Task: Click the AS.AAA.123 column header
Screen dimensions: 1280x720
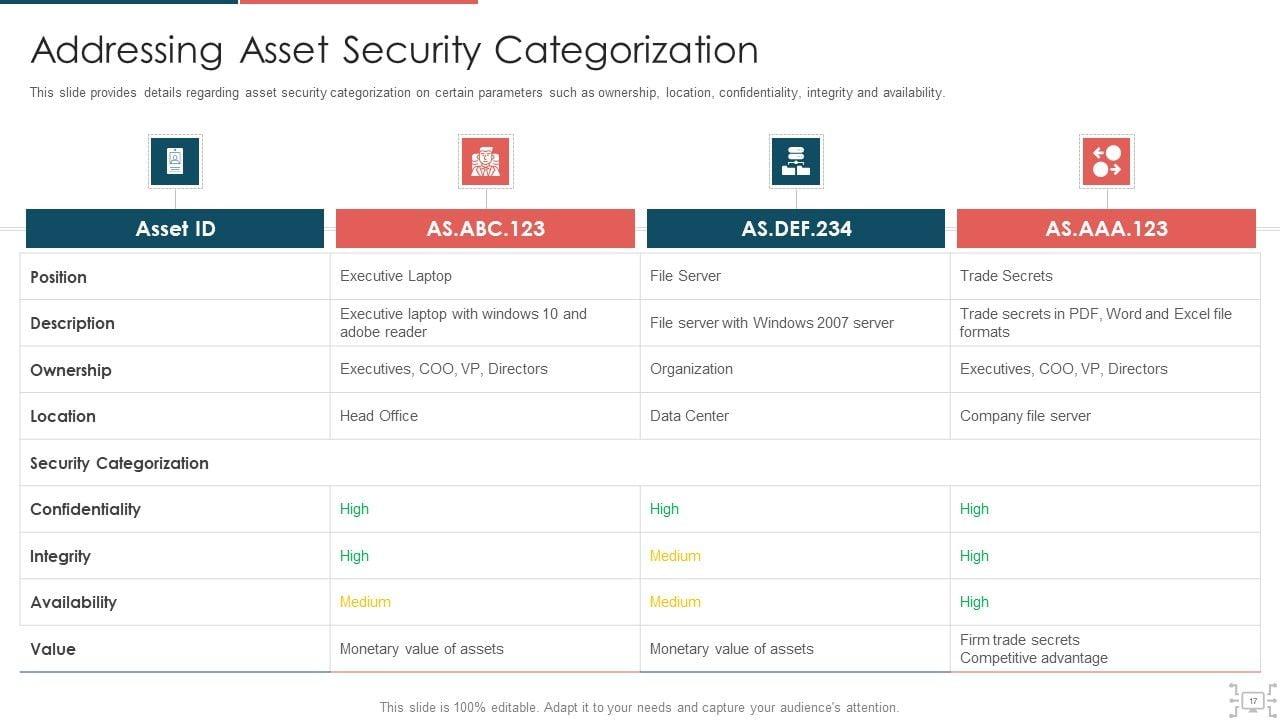Action: pyautogui.click(x=1106, y=229)
